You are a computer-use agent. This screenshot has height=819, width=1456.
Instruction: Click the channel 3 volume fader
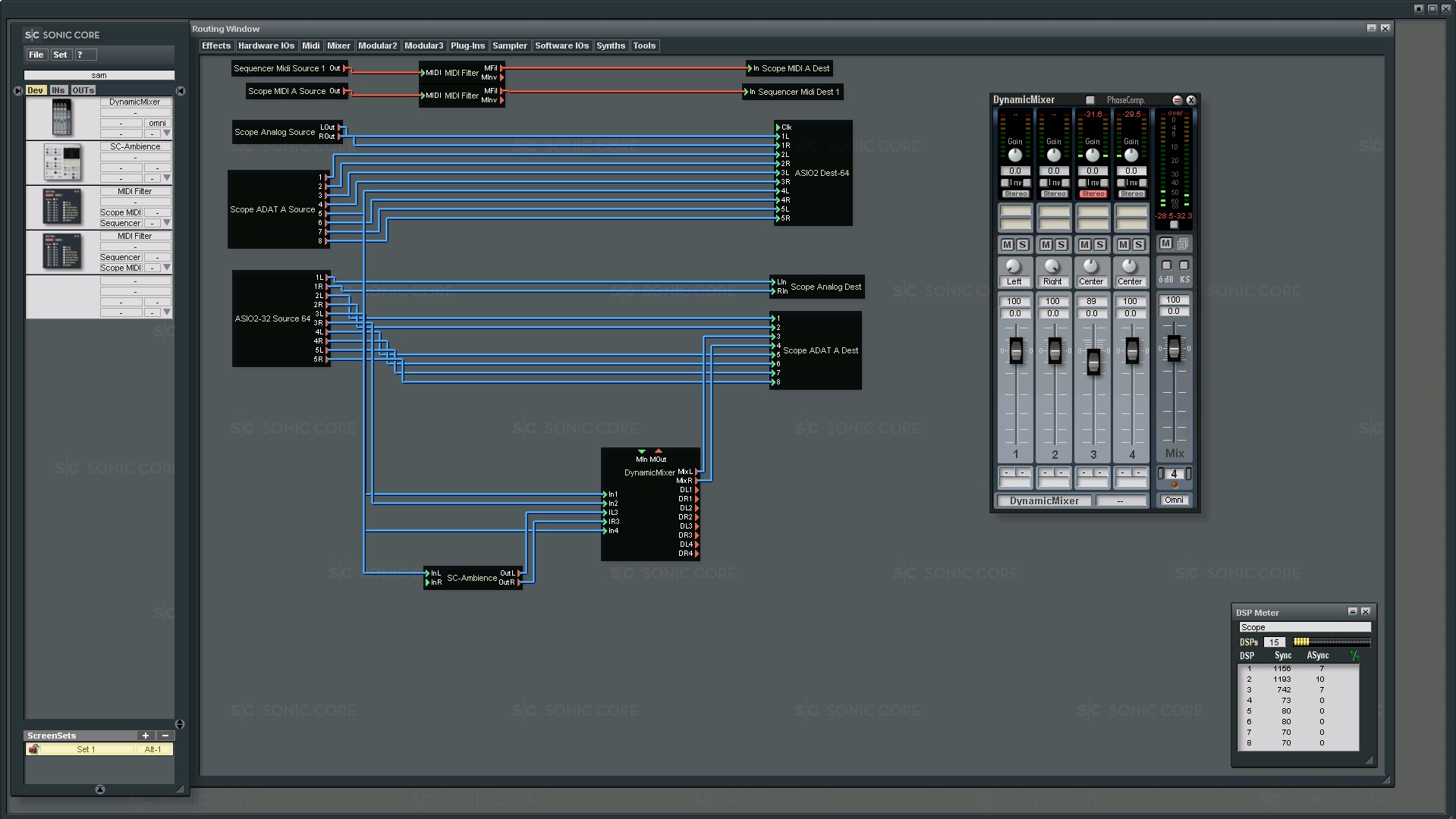1093,362
